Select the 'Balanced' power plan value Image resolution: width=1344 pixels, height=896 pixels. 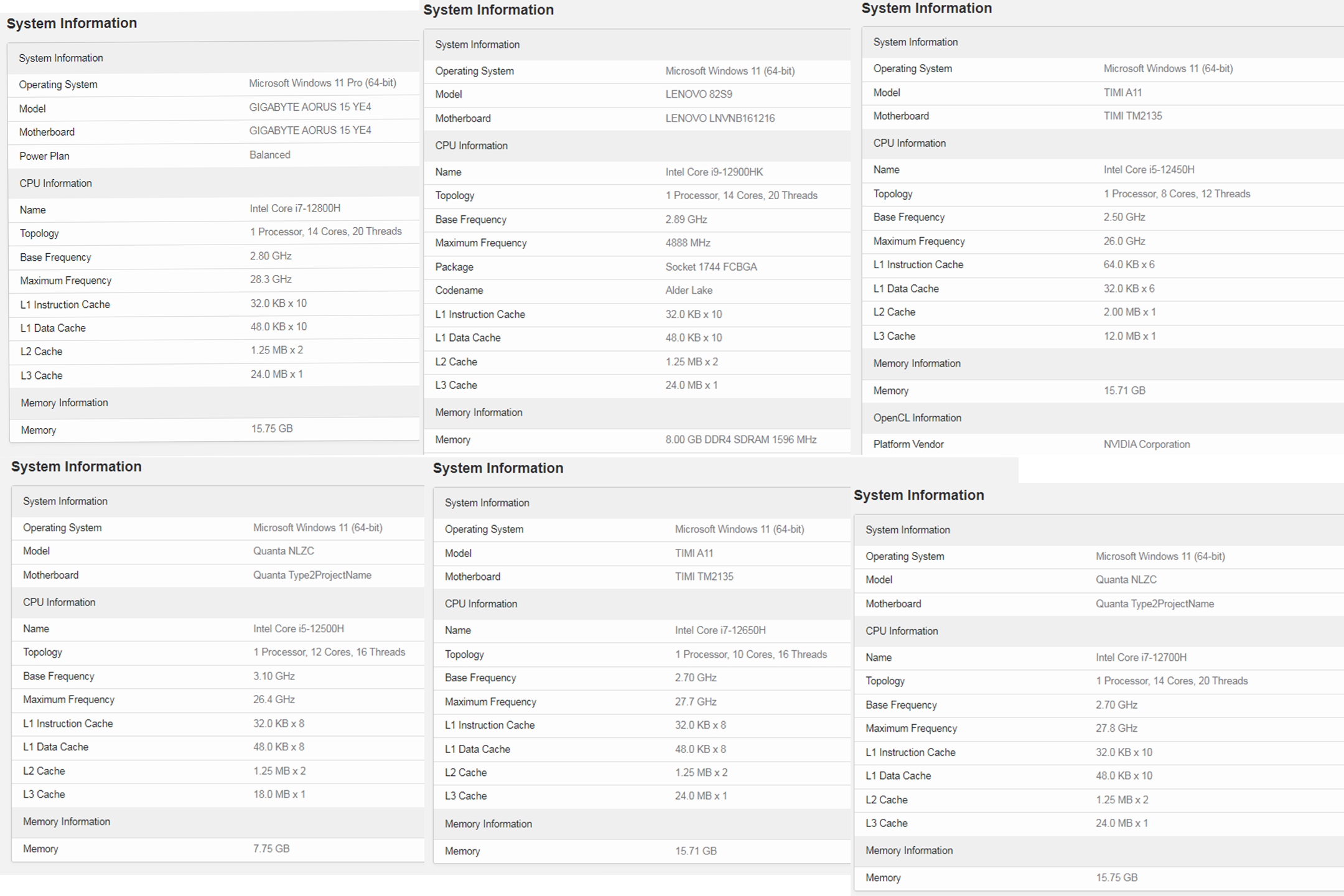(269, 155)
